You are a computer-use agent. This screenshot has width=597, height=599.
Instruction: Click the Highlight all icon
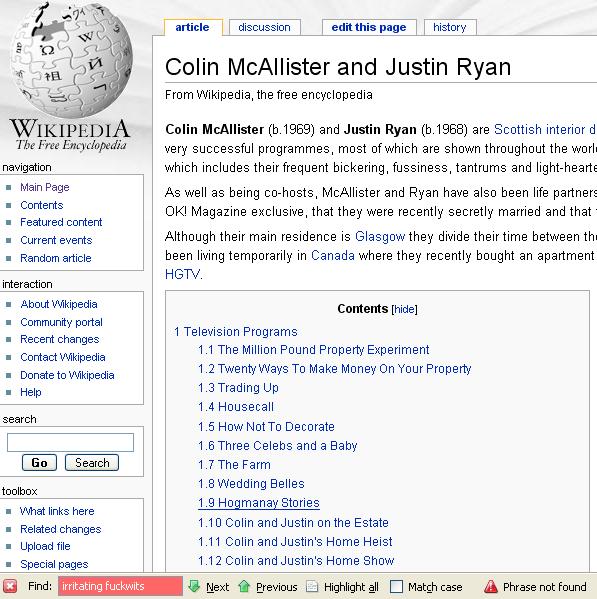(312, 586)
